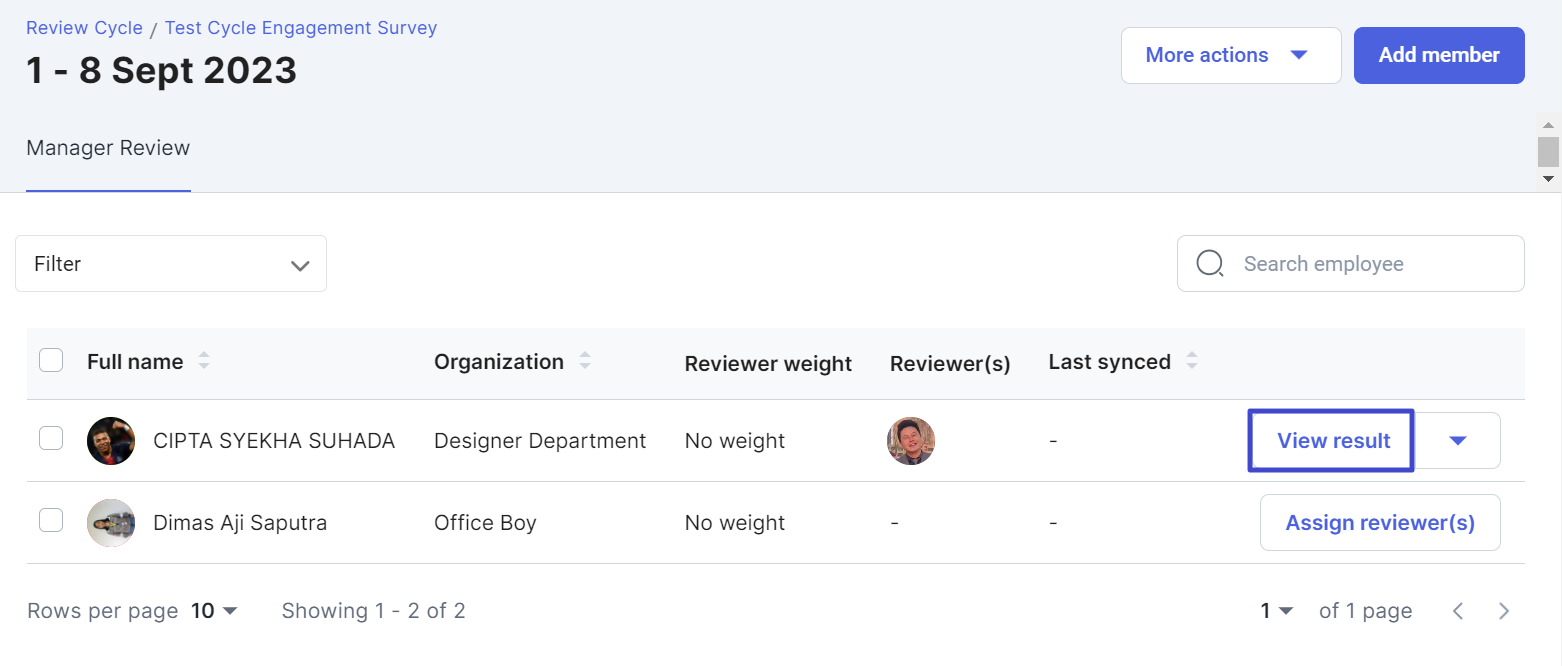1562x666 pixels.
Task: Click the Showing 1 - 2 of 2 text
Action: pyautogui.click(x=373, y=610)
